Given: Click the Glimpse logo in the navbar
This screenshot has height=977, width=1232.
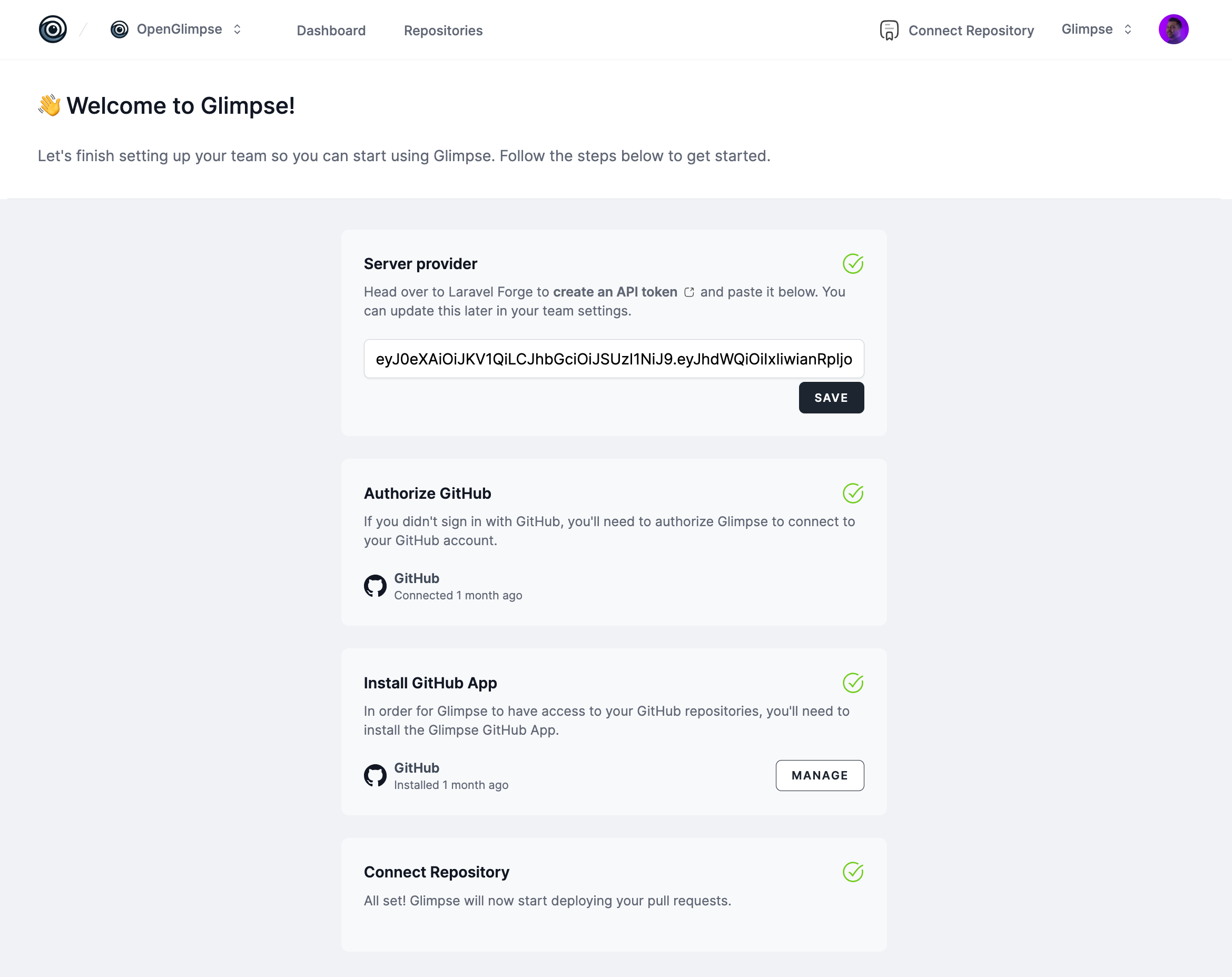Looking at the screenshot, I should tap(53, 29).
